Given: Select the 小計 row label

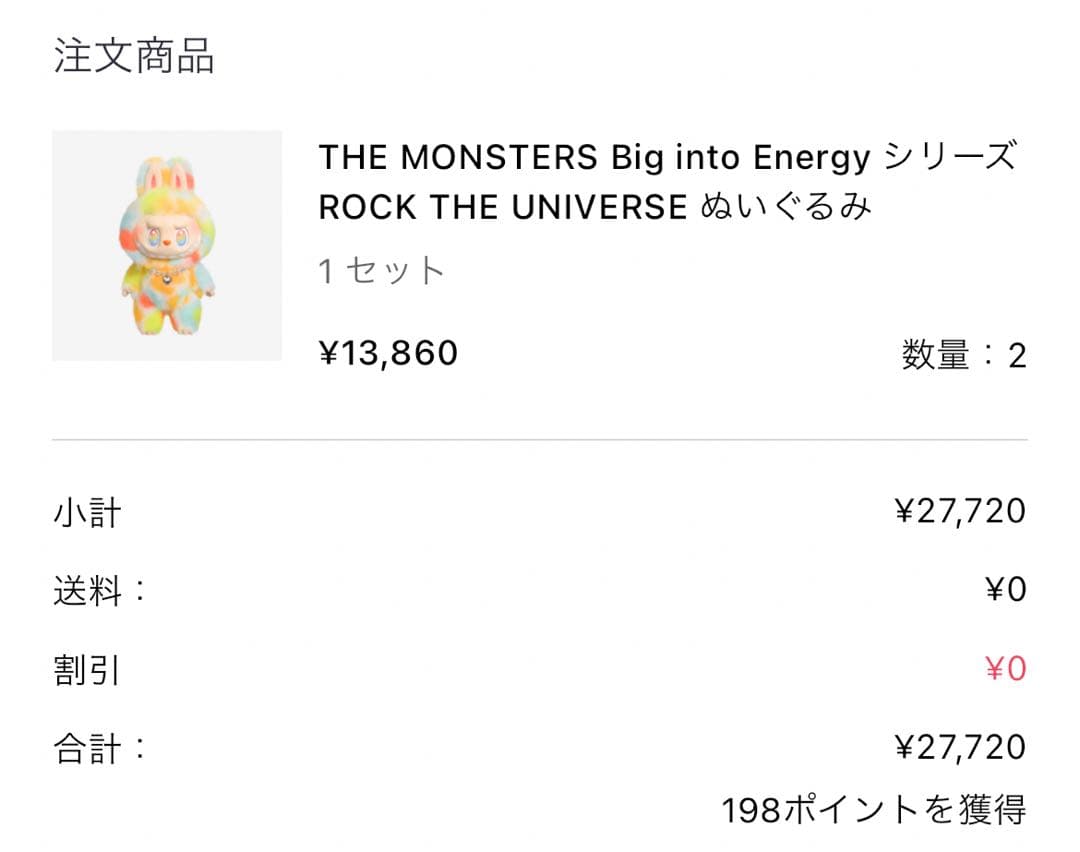Looking at the screenshot, I should pos(87,513).
